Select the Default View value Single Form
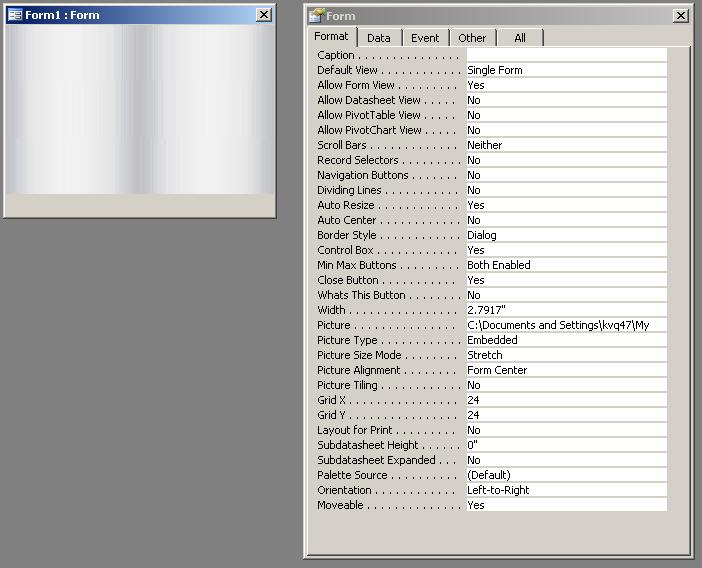 coord(566,70)
